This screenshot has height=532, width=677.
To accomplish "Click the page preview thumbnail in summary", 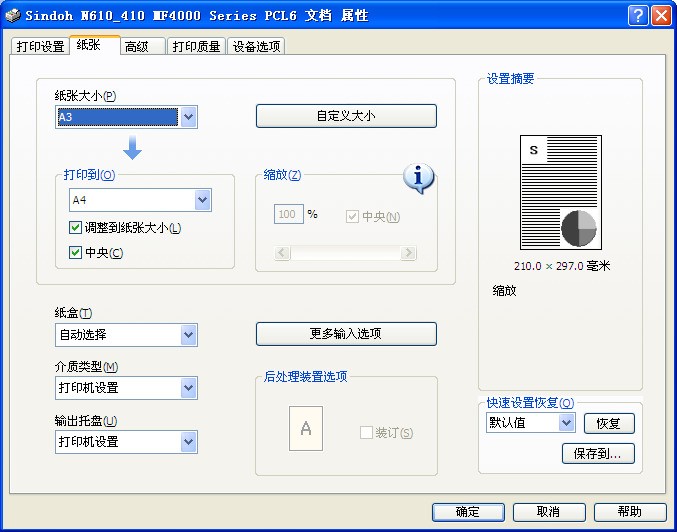I will tap(561, 193).
